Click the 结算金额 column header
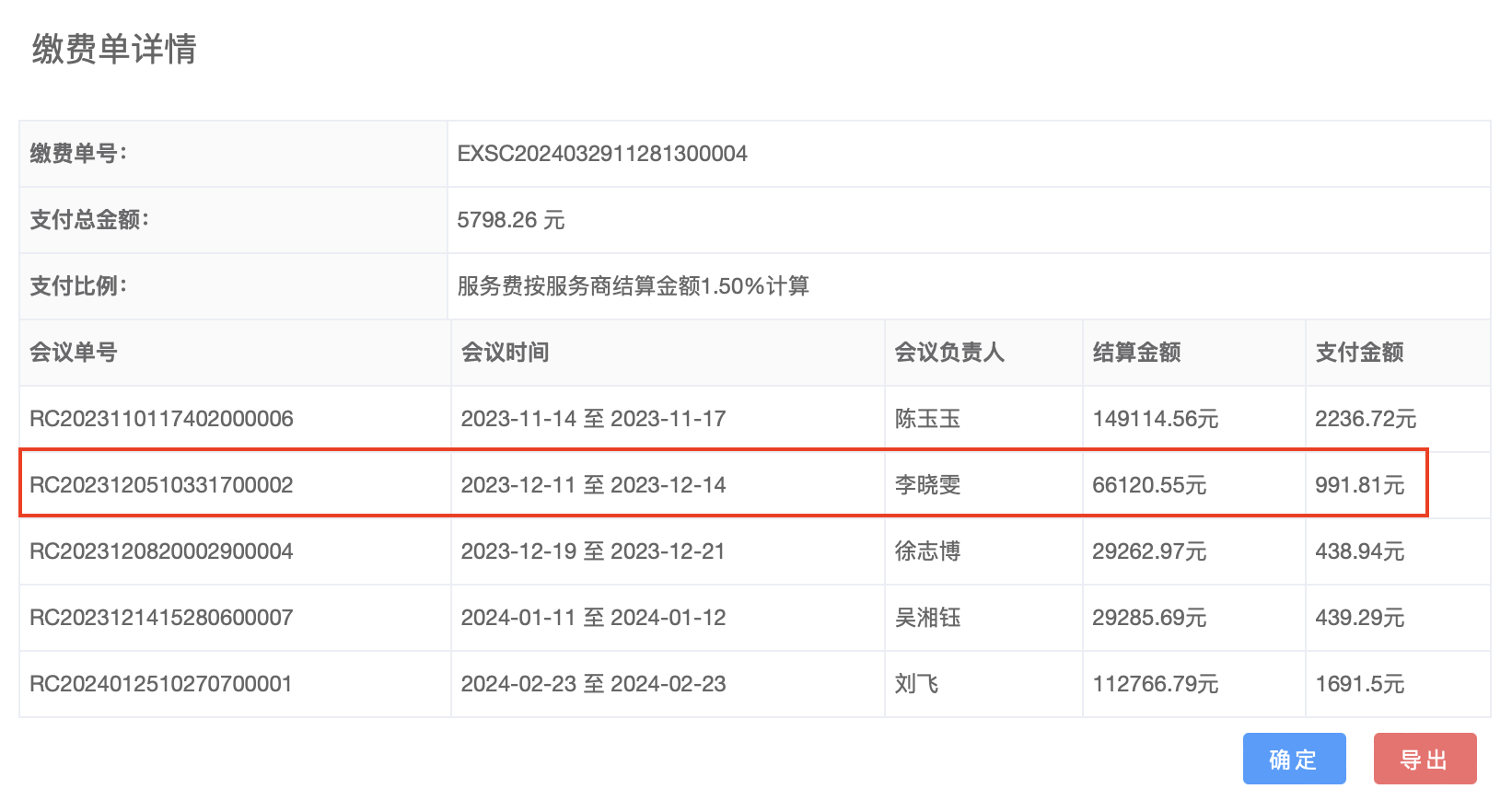This screenshot has width=1512, height=812. tap(1136, 353)
